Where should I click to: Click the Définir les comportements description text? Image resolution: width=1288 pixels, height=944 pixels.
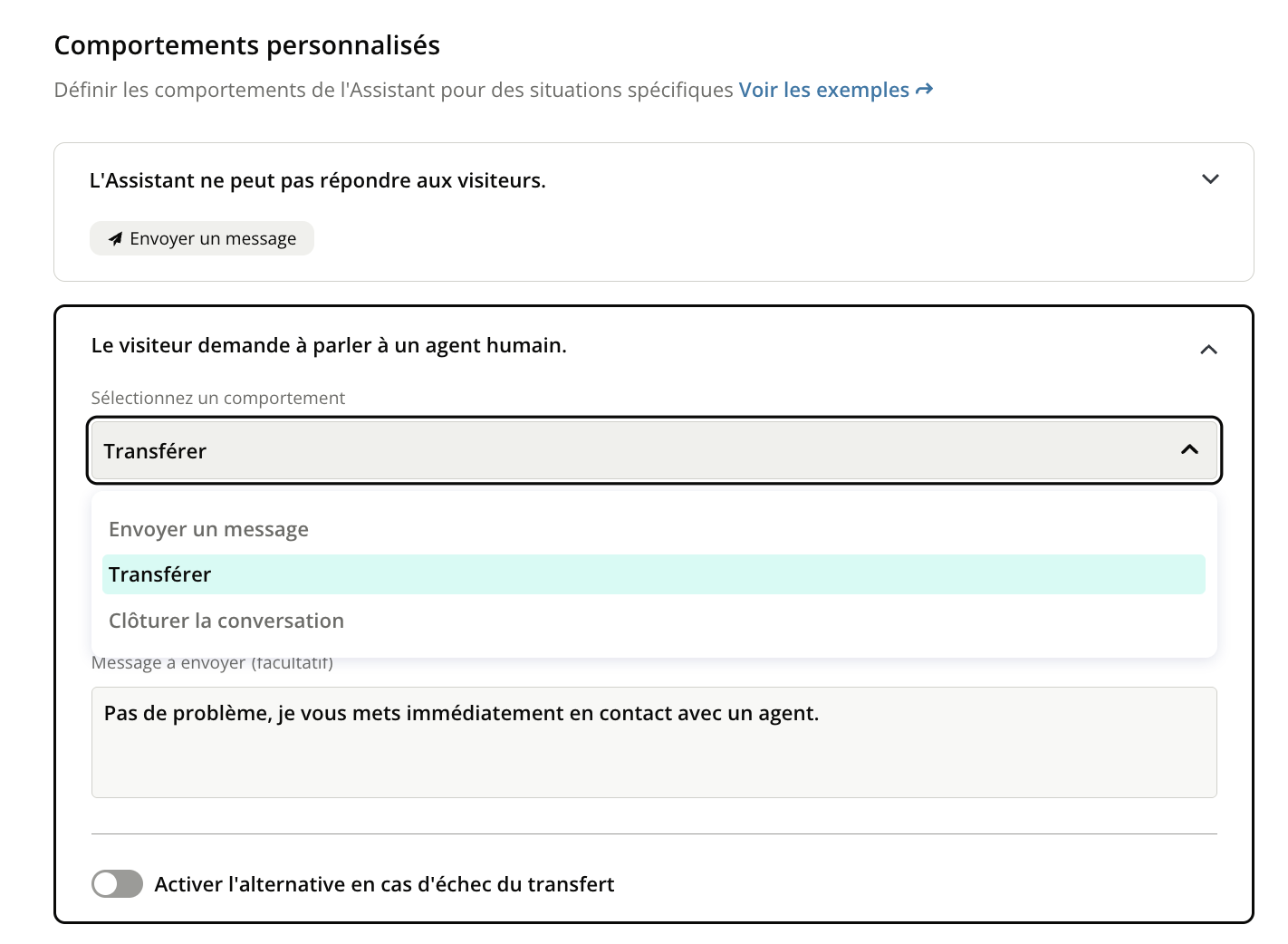(393, 90)
